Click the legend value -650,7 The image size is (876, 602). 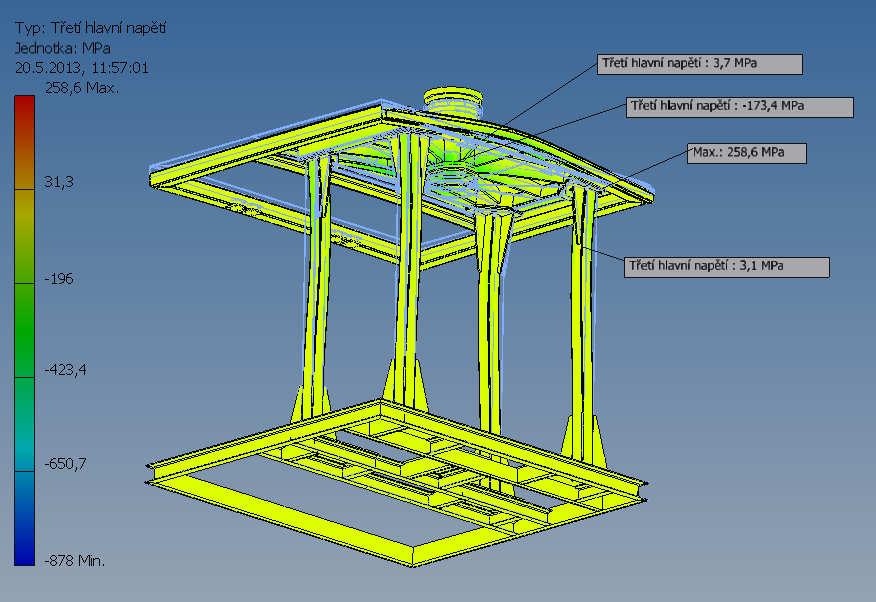[x=65, y=464]
